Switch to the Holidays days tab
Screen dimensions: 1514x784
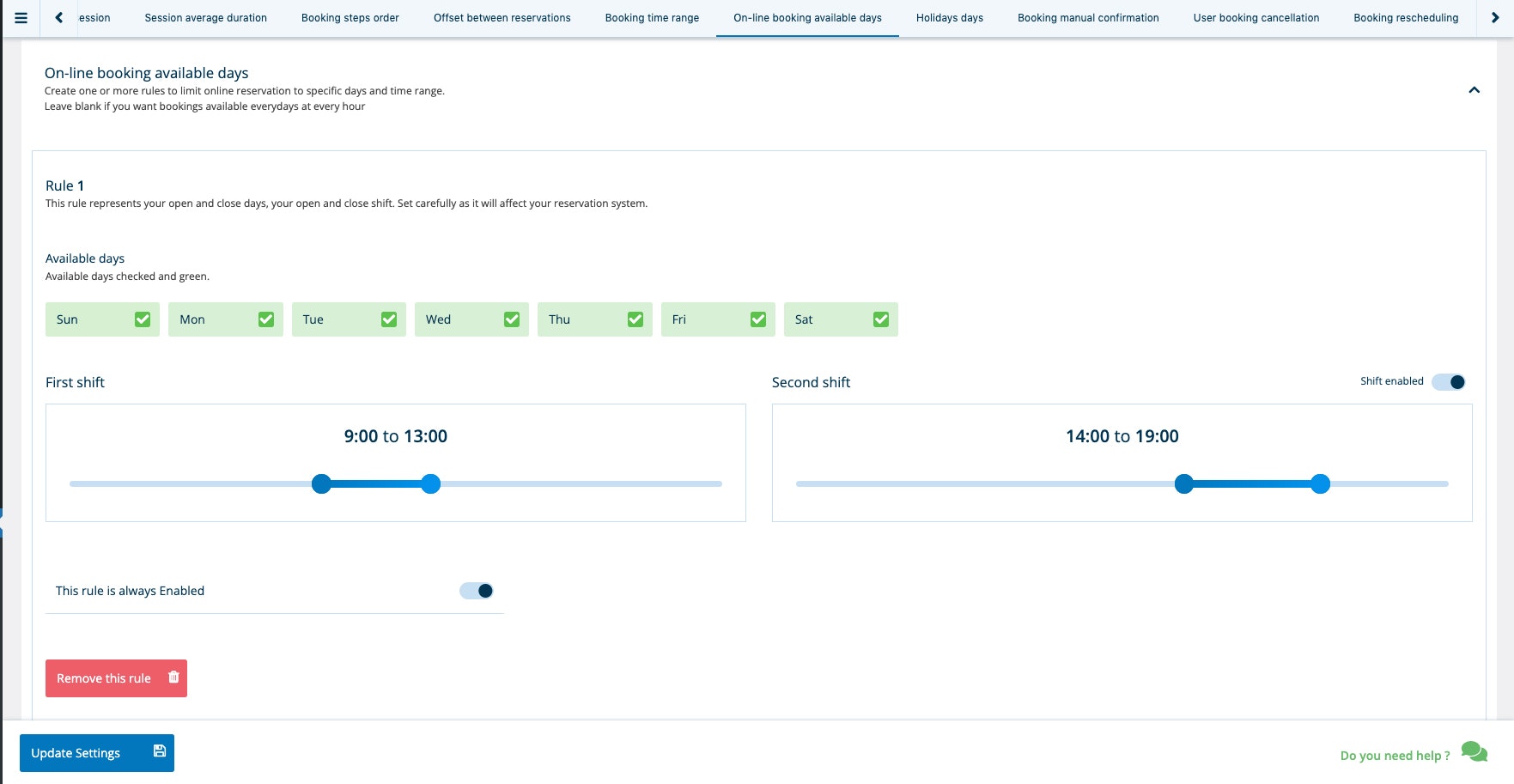(949, 17)
